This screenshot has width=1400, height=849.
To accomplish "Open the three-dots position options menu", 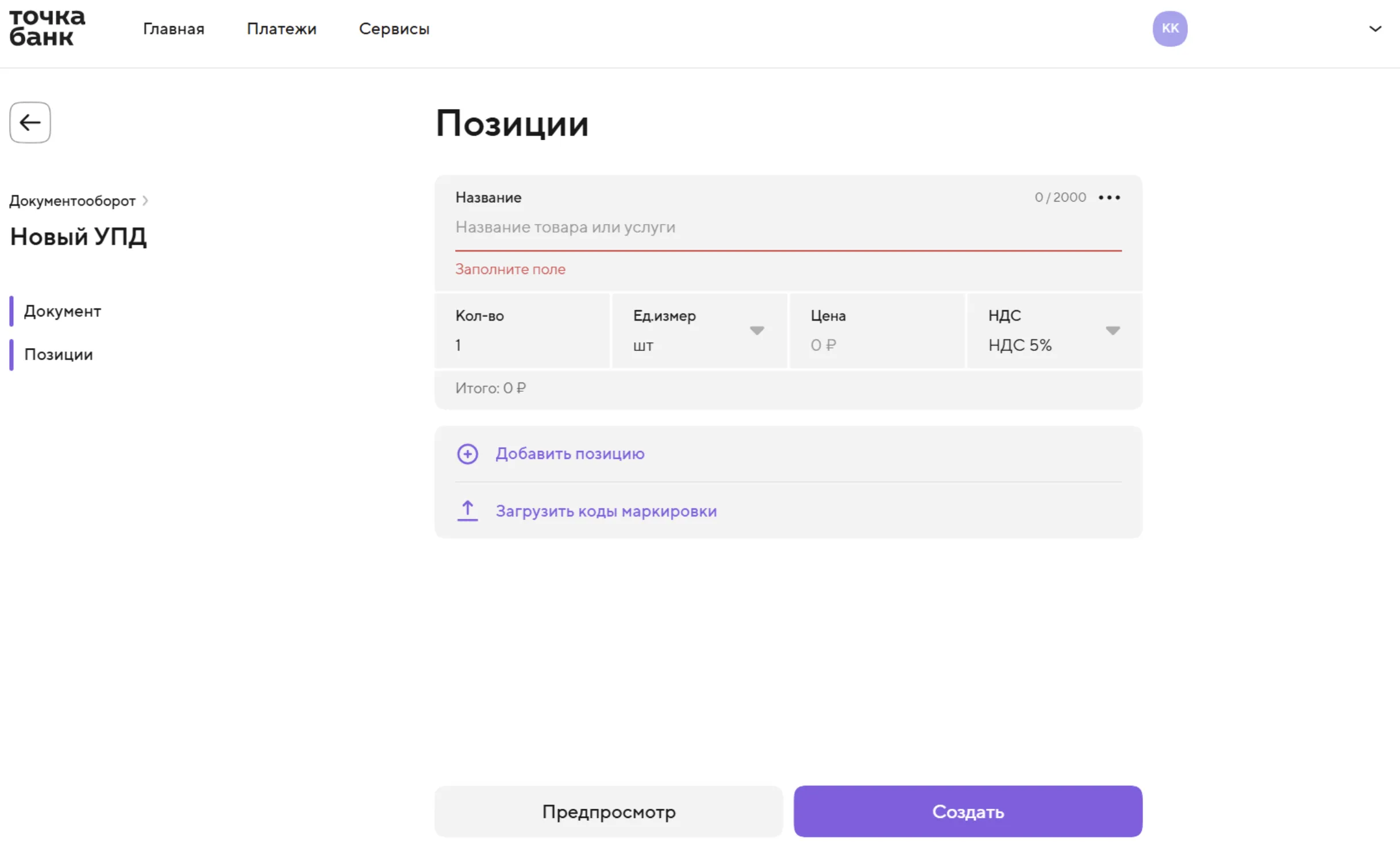I will (x=1109, y=198).
